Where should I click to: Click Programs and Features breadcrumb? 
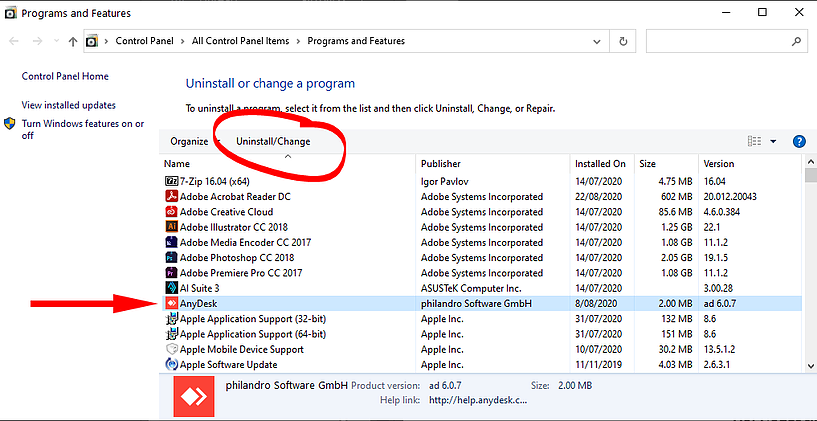point(356,41)
